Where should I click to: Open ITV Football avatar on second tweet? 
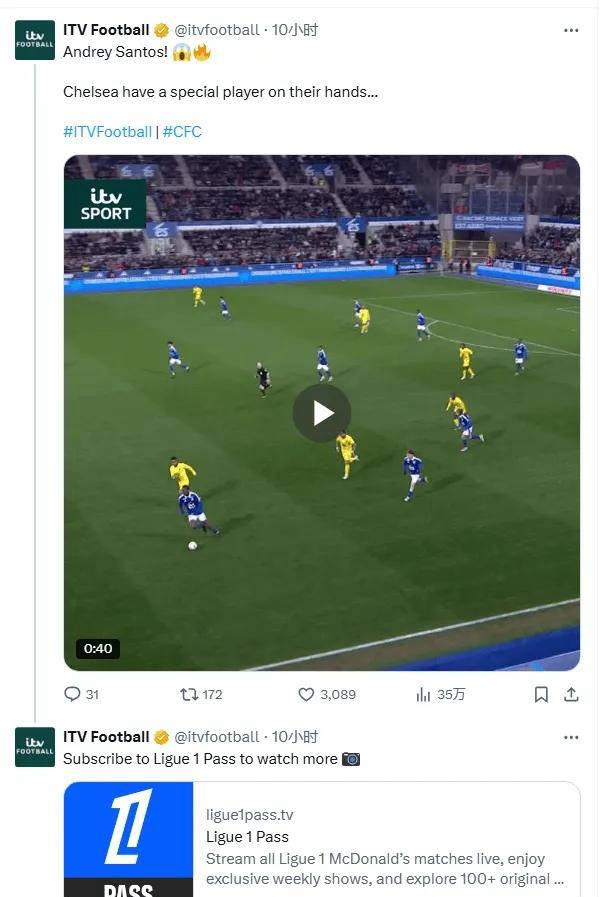(x=35, y=747)
